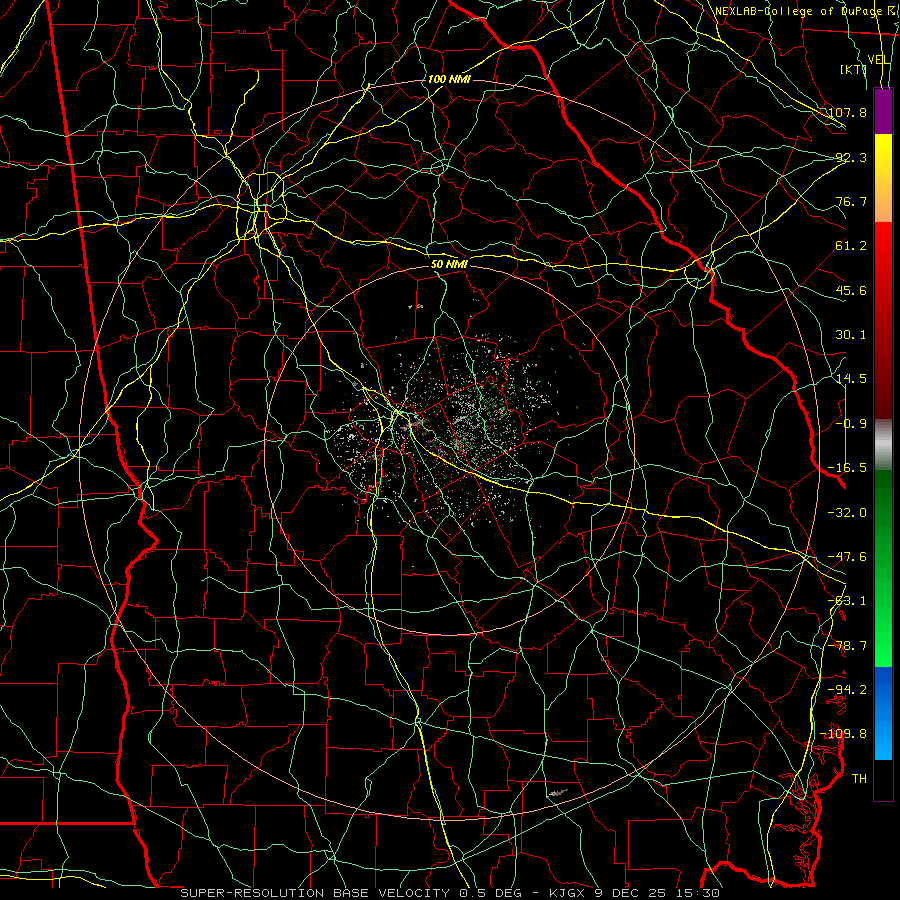The width and height of the screenshot is (900, 900).
Task: Click the -32.0 velocity scale value
Action: point(847,513)
